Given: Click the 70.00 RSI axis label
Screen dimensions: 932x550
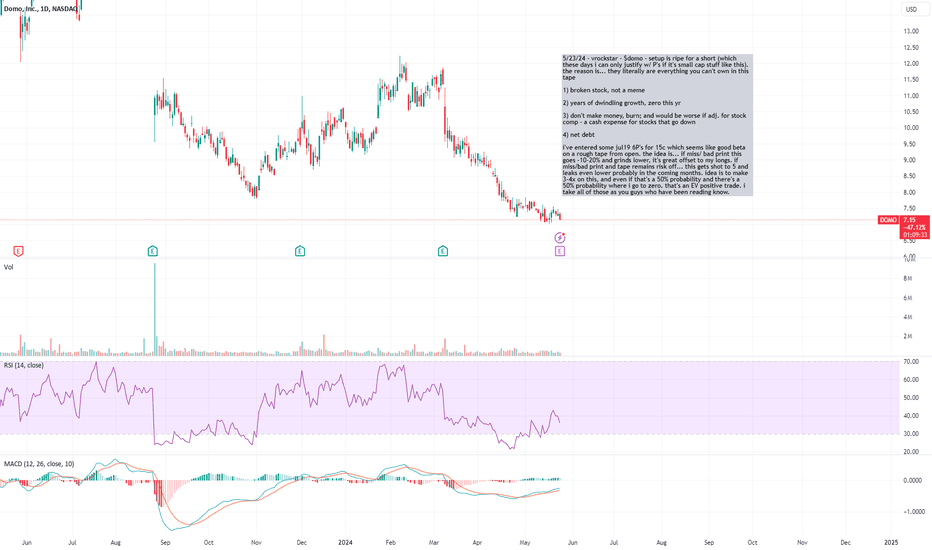Looking at the screenshot, I should coord(911,362).
